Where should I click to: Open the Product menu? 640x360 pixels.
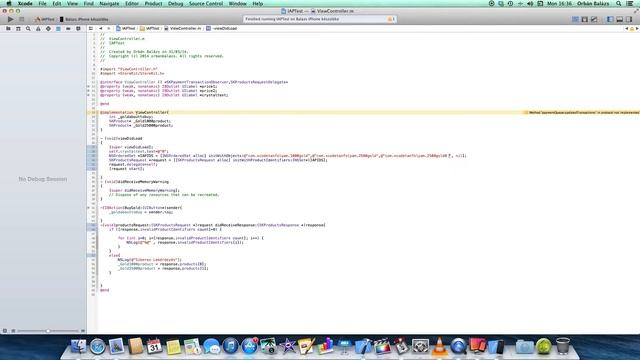153,4
